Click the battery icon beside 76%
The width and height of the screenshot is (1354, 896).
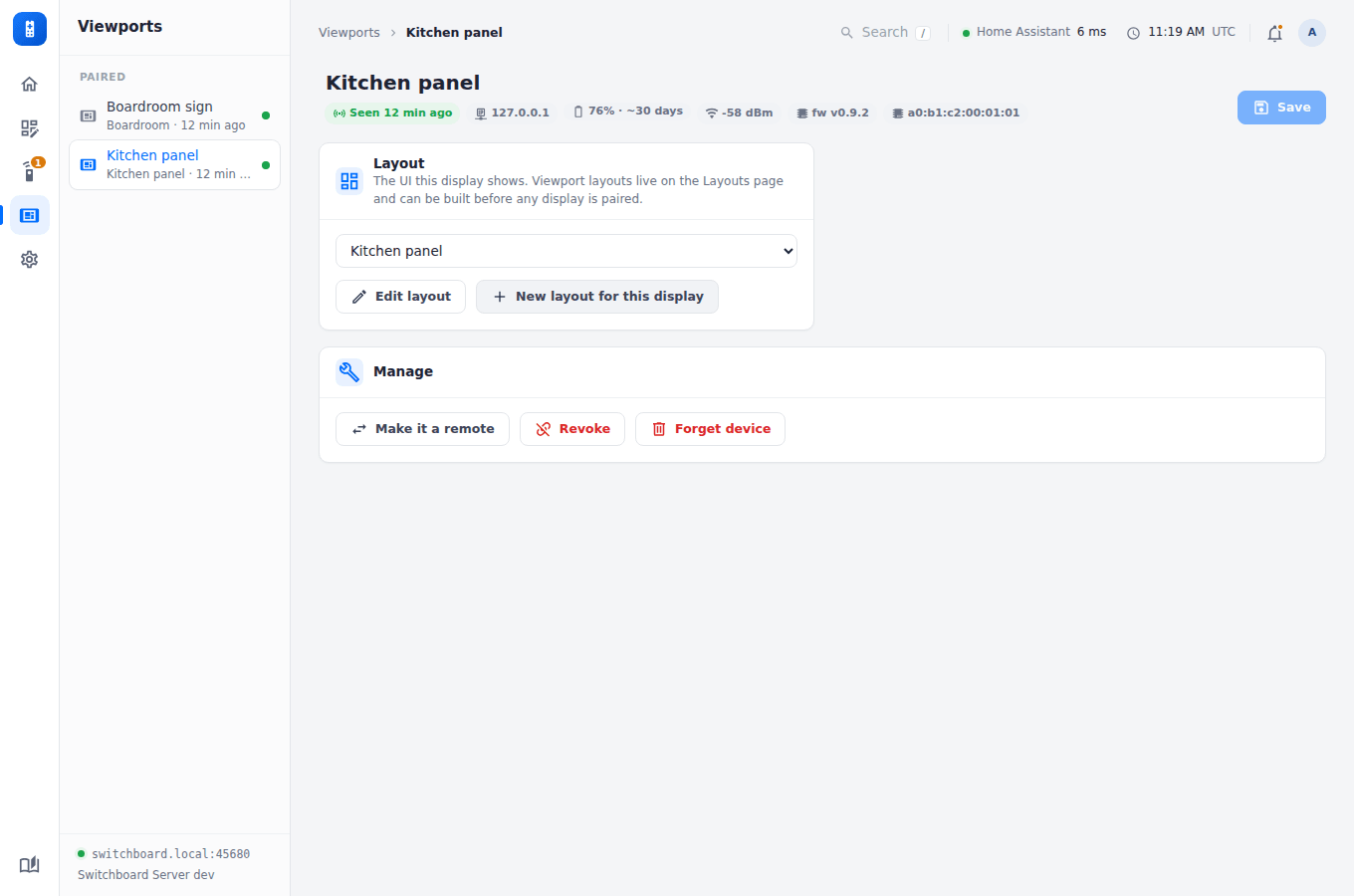click(x=578, y=112)
